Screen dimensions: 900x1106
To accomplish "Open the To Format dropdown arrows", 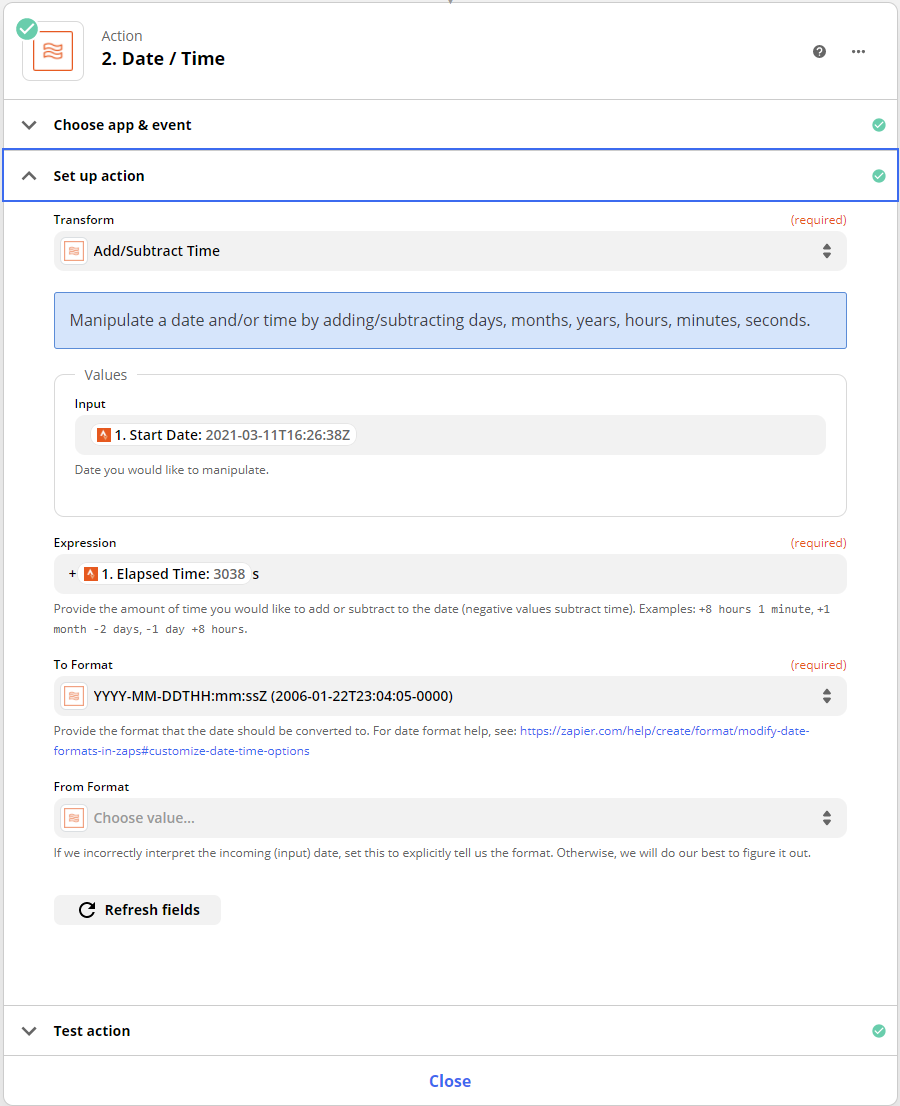I will point(827,696).
